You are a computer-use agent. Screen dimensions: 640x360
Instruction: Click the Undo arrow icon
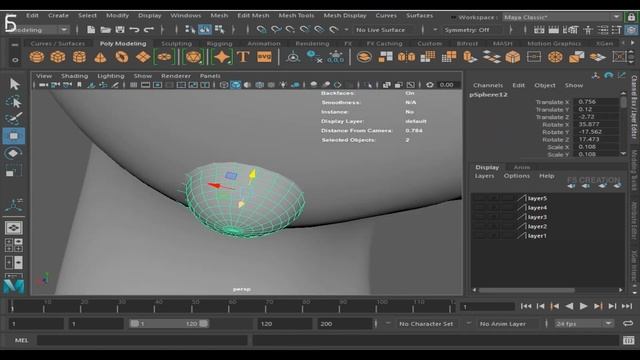click(x=134, y=29)
